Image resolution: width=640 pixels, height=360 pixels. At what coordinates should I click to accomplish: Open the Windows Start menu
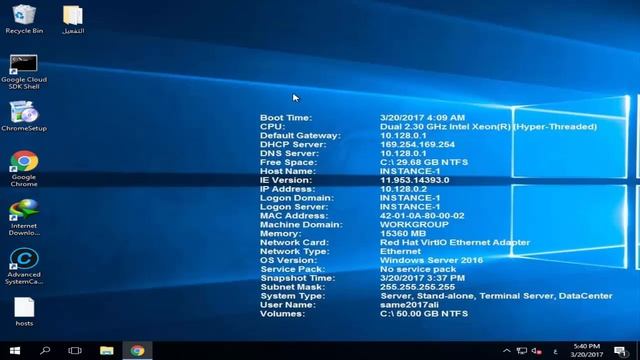(x=15, y=351)
